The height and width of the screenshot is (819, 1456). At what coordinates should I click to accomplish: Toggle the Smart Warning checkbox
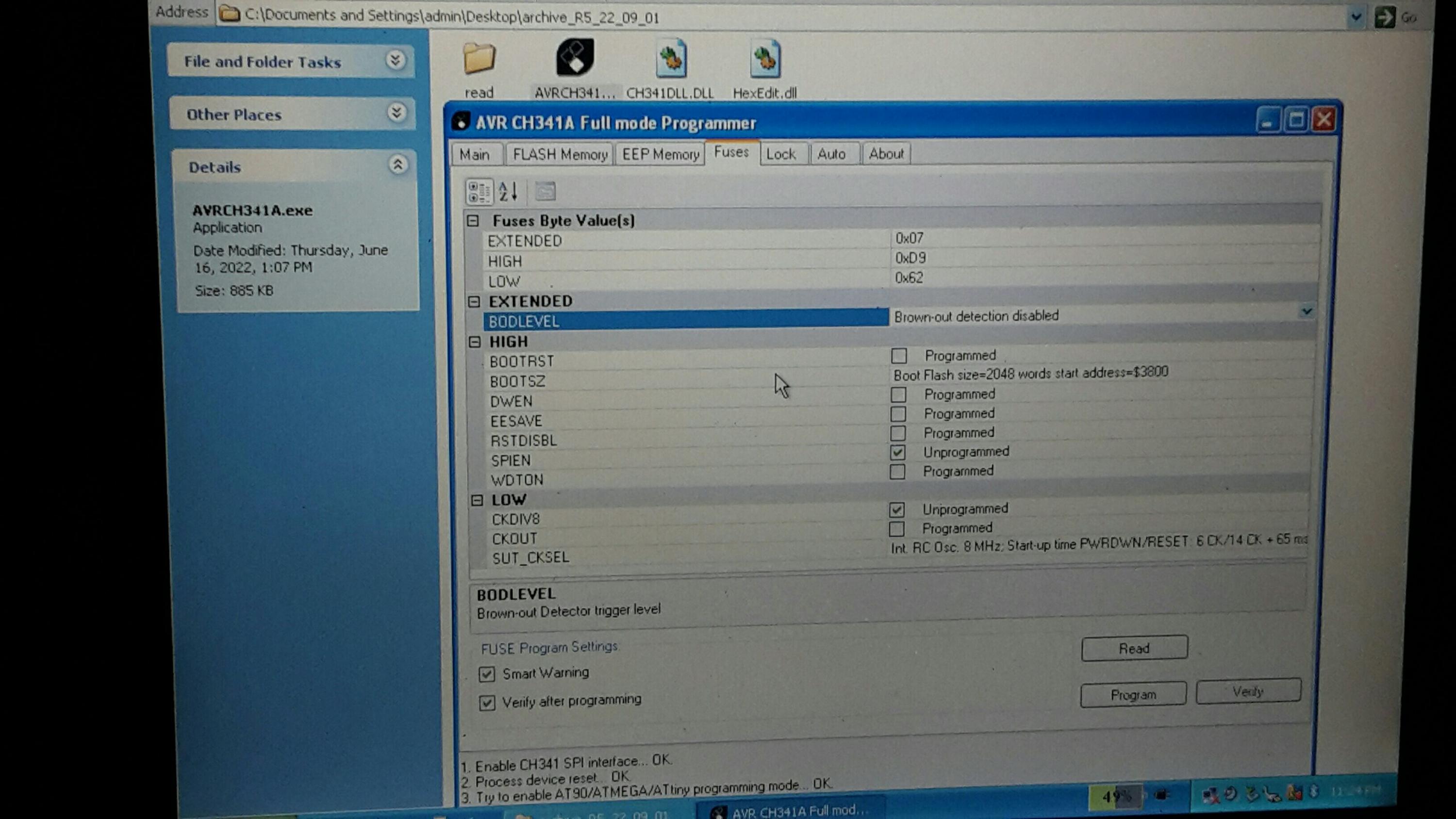coord(487,674)
